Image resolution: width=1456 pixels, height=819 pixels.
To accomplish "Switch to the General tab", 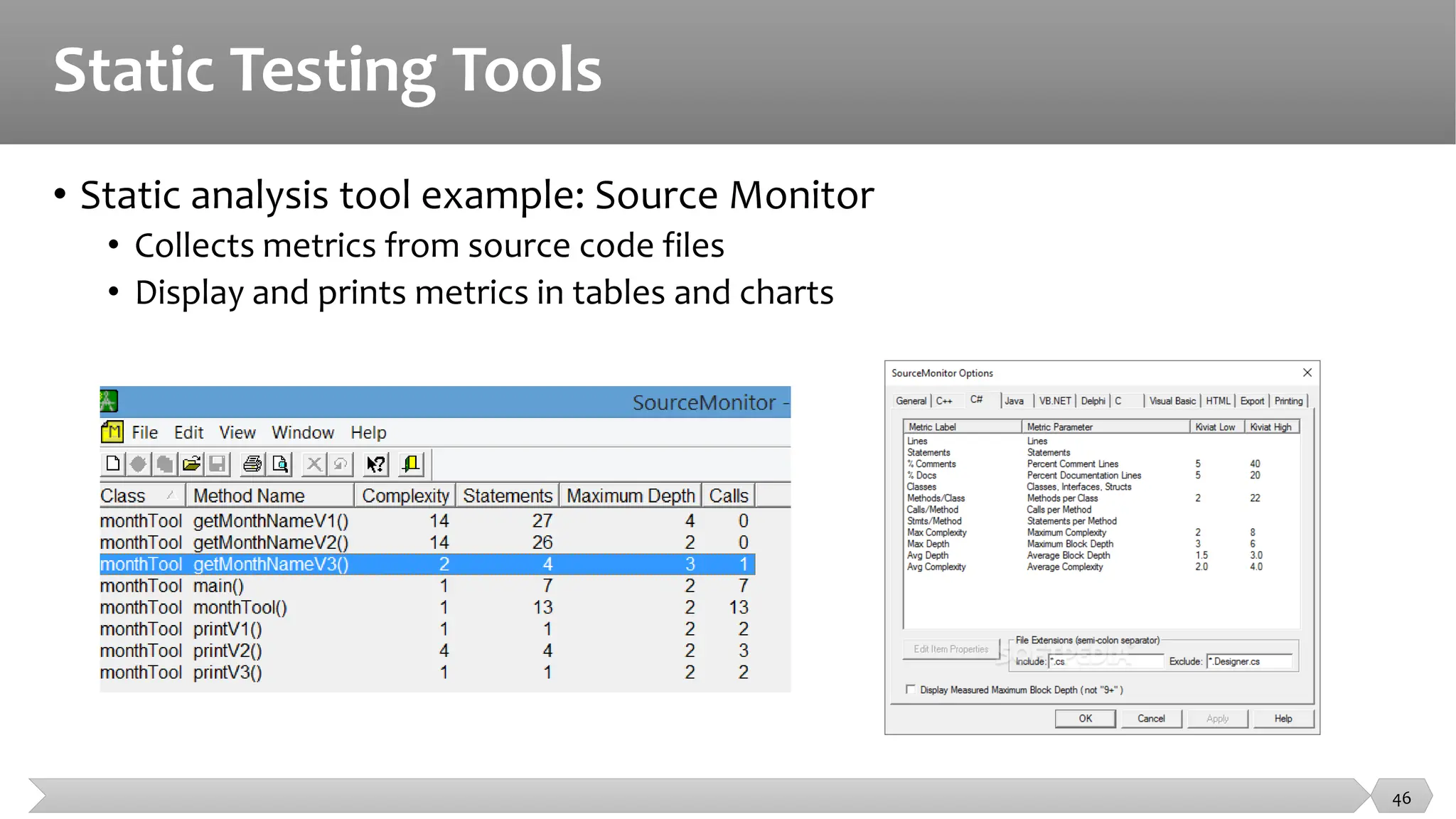I will (911, 401).
